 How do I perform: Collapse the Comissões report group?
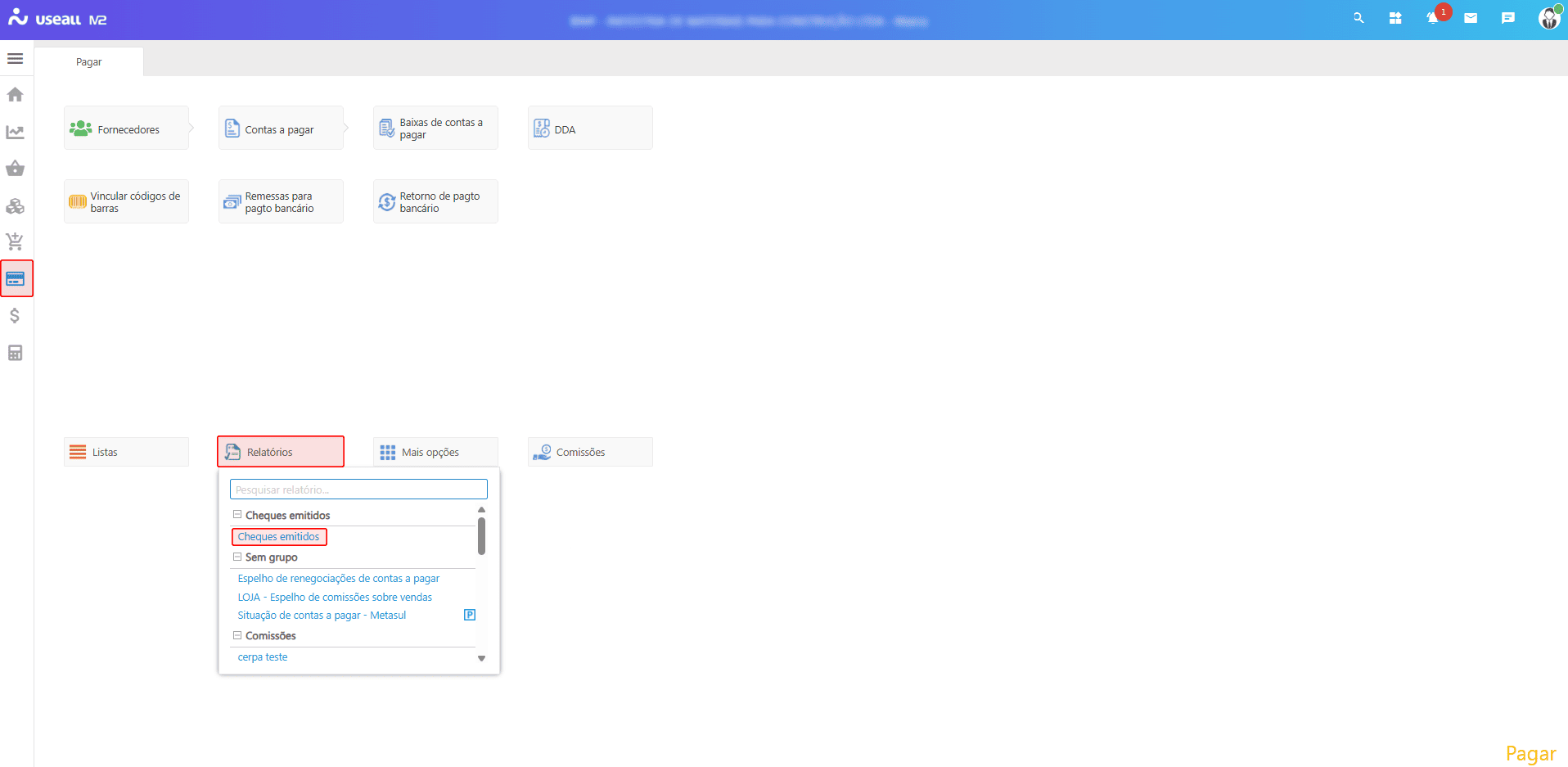pos(237,635)
